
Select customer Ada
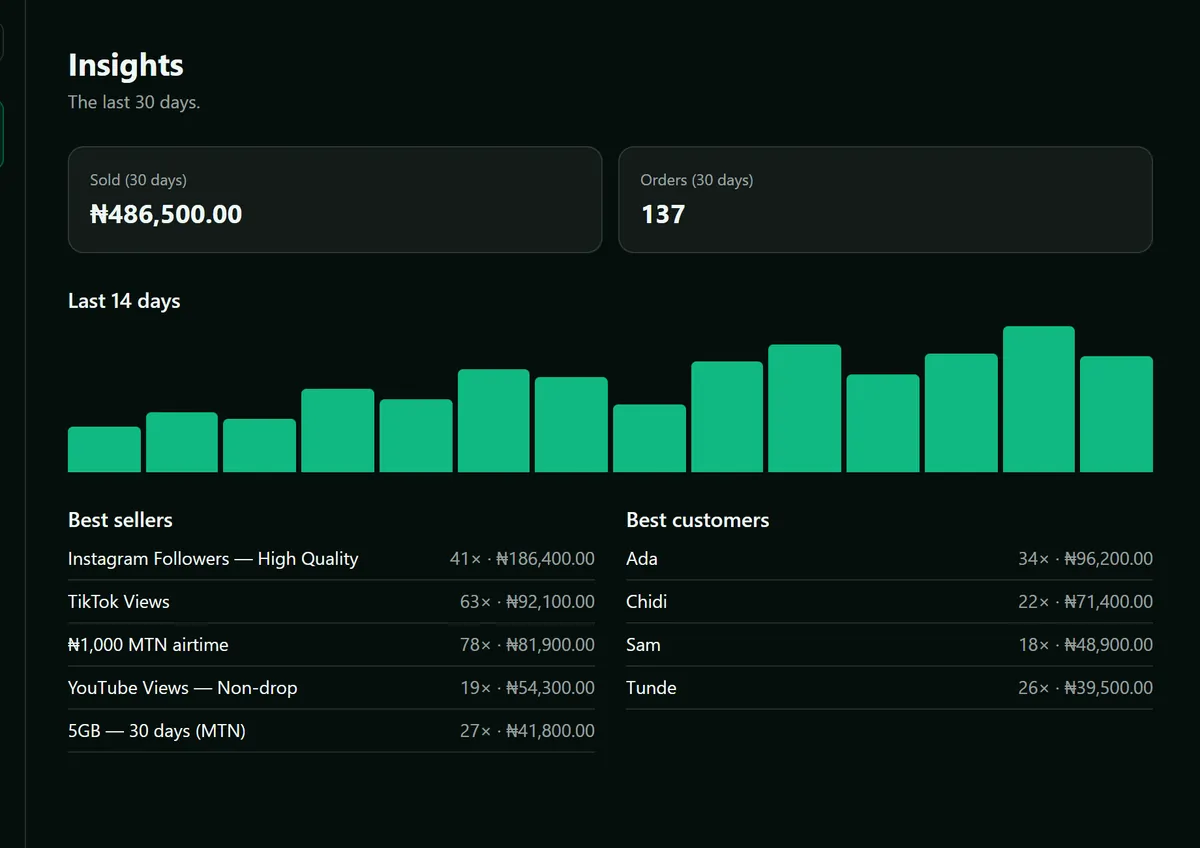pos(642,559)
